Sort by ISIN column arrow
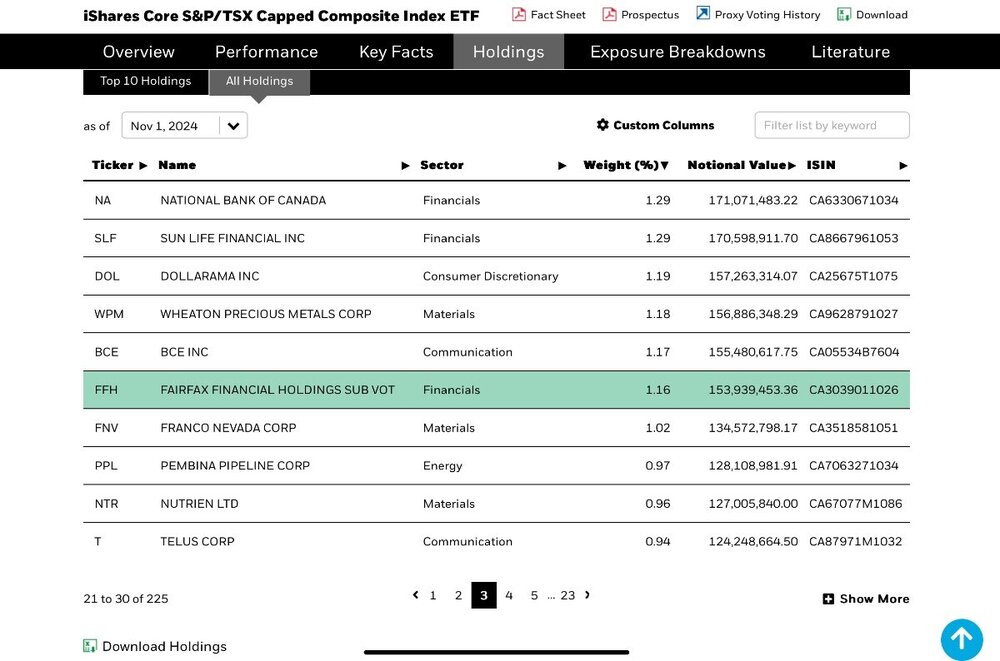The width and height of the screenshot is (1000, 661). tap(903, 166)
